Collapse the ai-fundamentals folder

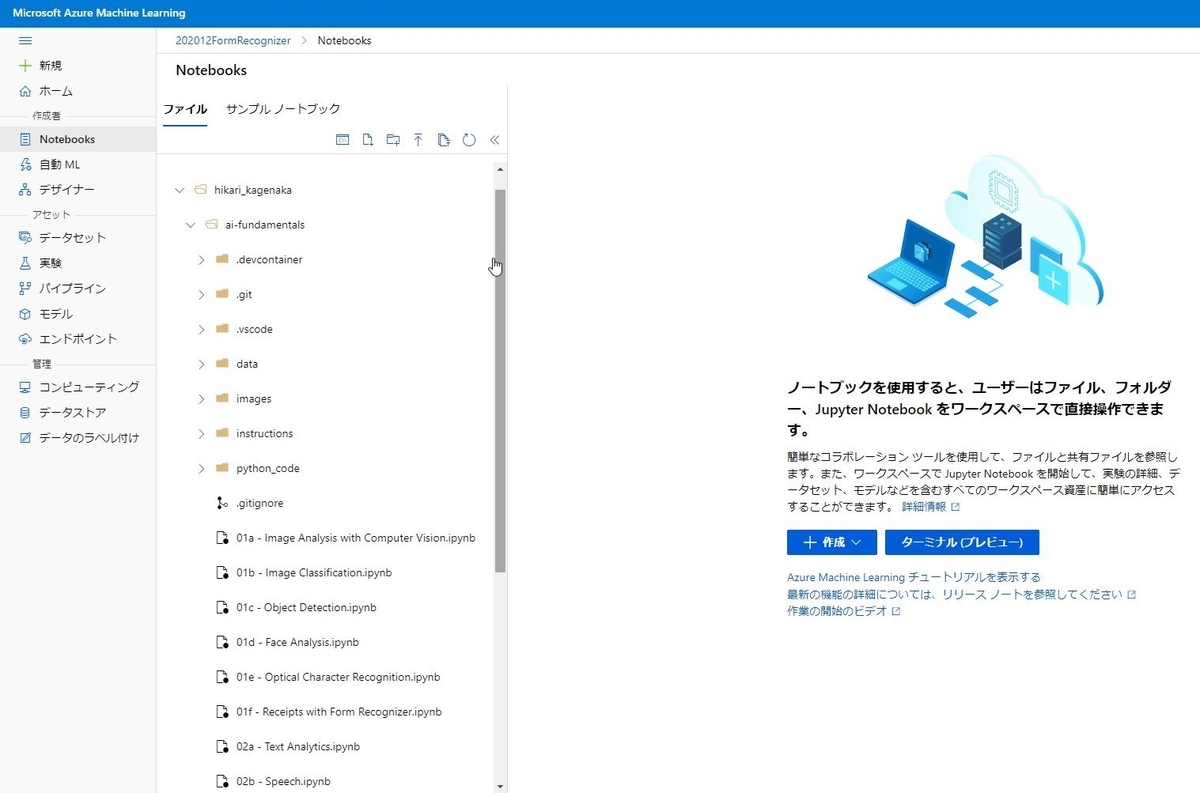click(x=191, y=225)
